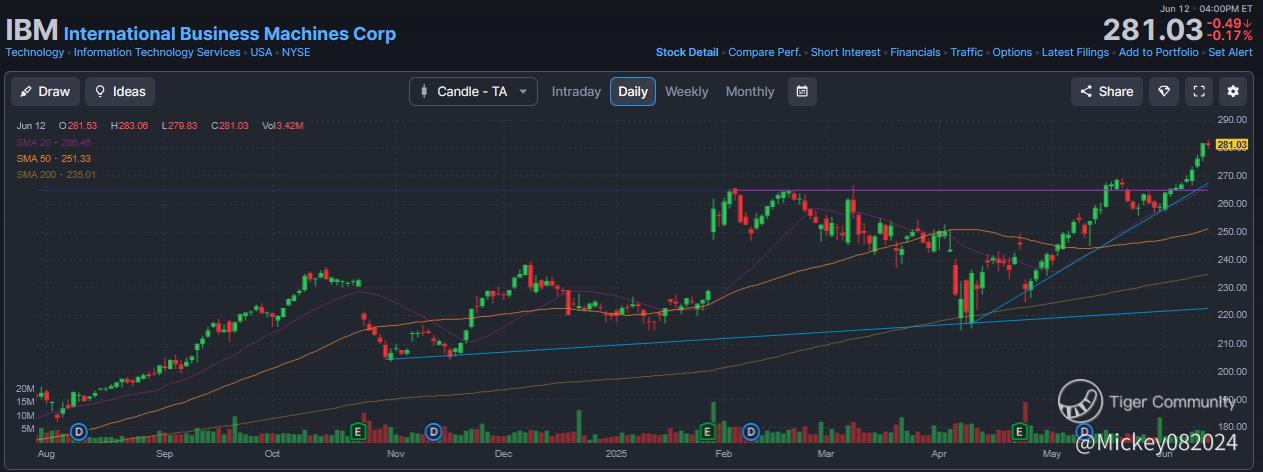Expand the Candle - TA chart type dropdown
Screen dimensions: 1263x472
click(473, 91)
